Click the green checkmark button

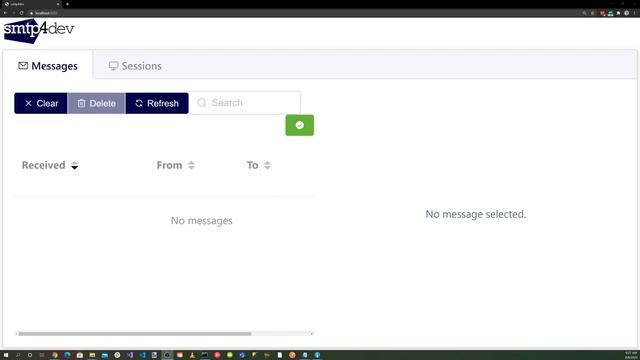300,125
